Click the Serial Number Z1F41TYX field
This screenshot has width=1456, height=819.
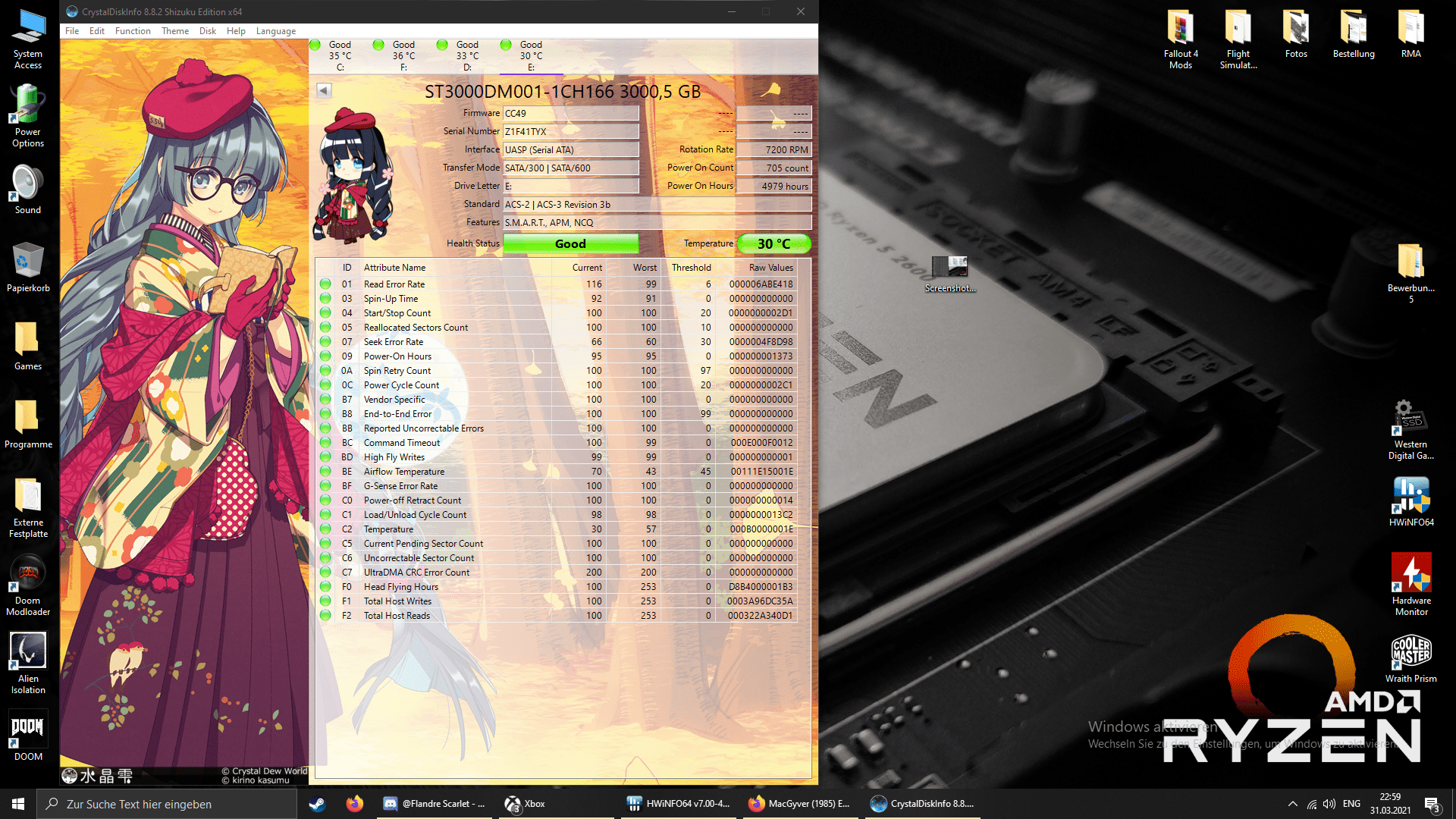click(x=570, y=132)
